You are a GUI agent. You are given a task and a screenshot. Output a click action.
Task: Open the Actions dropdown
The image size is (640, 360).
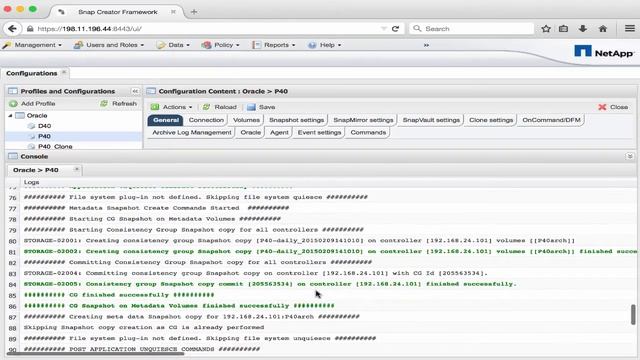pyautogui.click(x=172, y=107)
